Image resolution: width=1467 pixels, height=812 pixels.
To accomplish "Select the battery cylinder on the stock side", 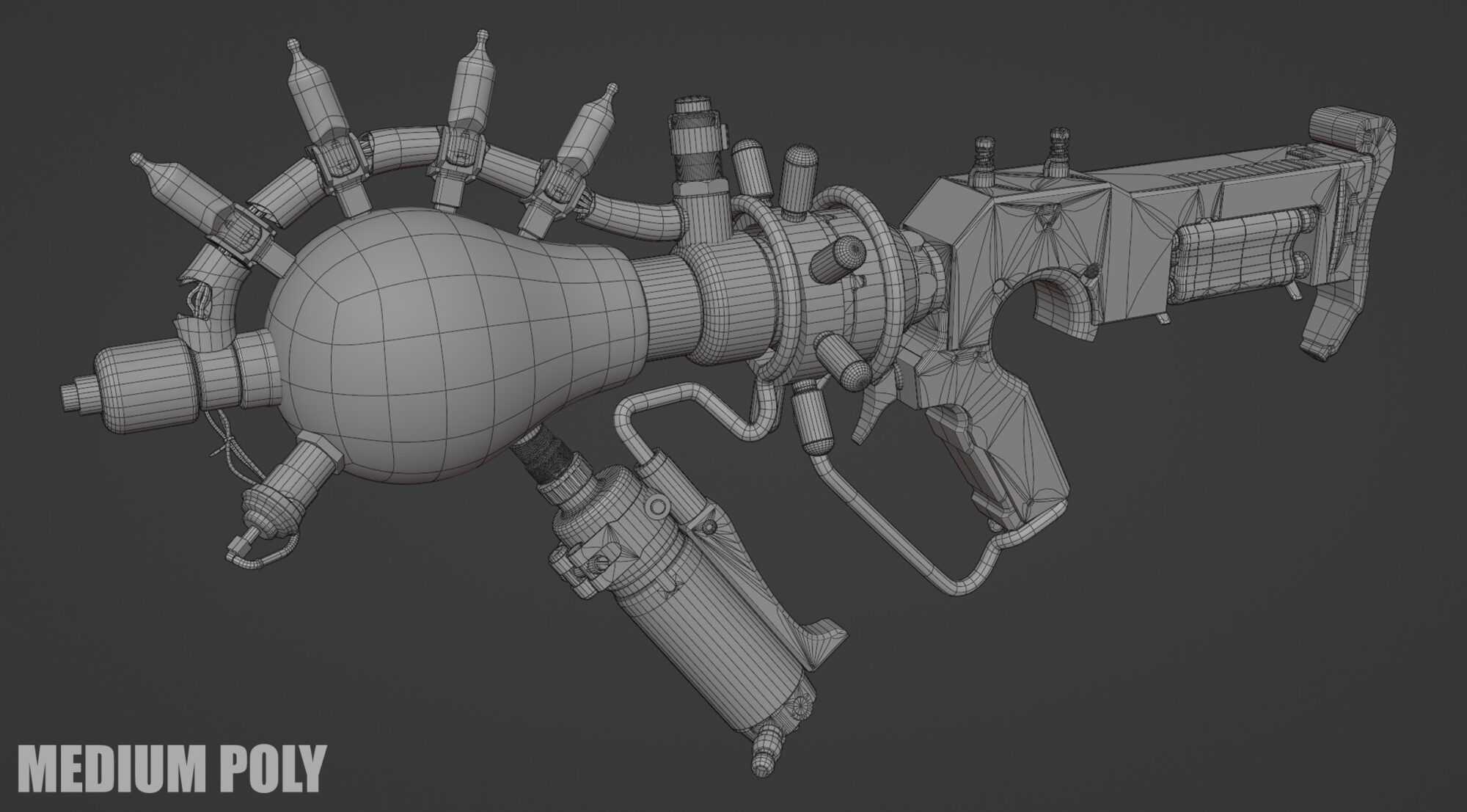I will click(1240, 253).
